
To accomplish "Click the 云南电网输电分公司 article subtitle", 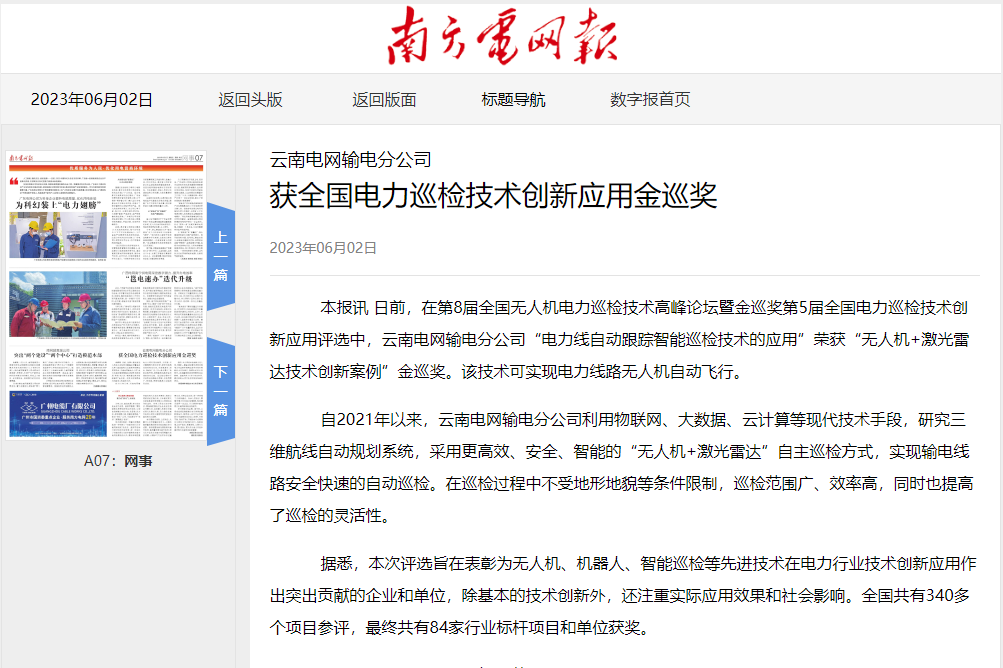I will click(x=350, y=159).
